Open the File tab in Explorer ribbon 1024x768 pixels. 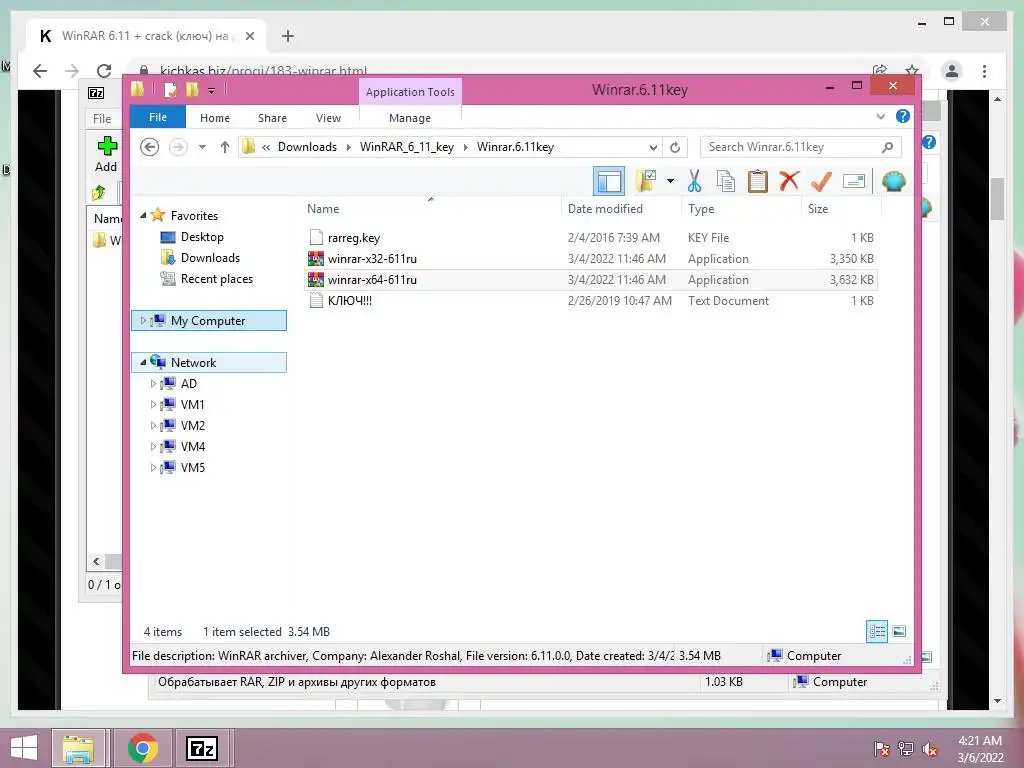coord(157,117)
